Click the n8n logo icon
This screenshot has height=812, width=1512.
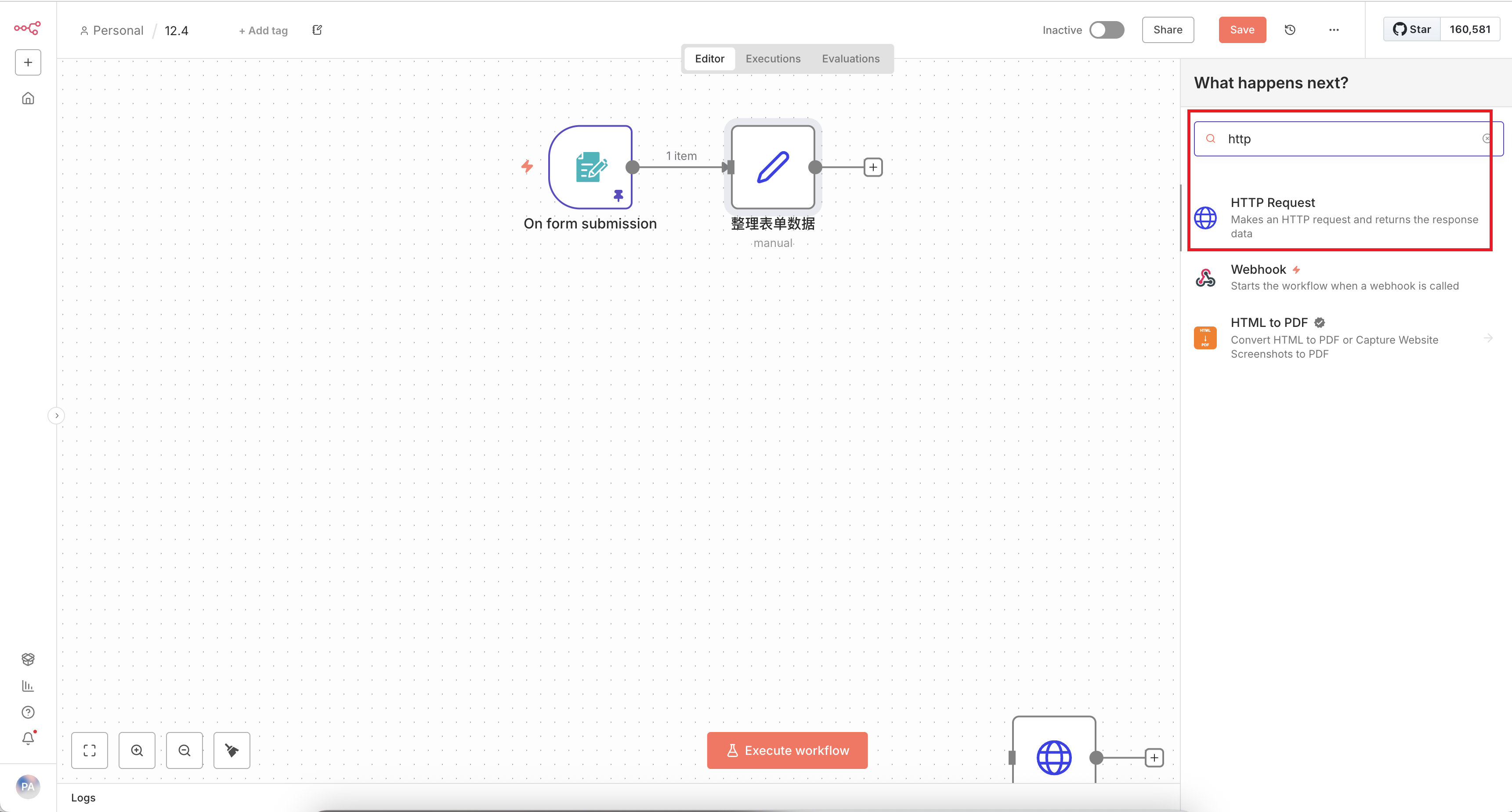click(x=28, y=28)
